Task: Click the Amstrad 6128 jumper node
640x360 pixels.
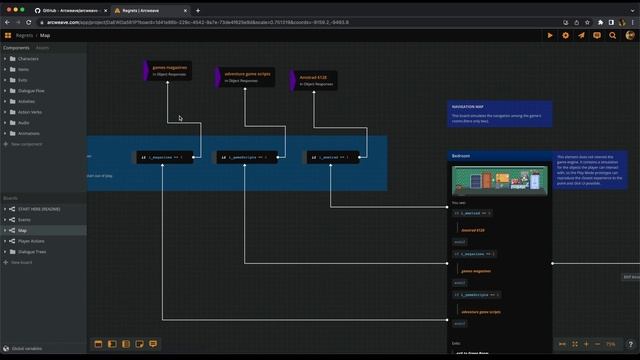Action: 314,80
